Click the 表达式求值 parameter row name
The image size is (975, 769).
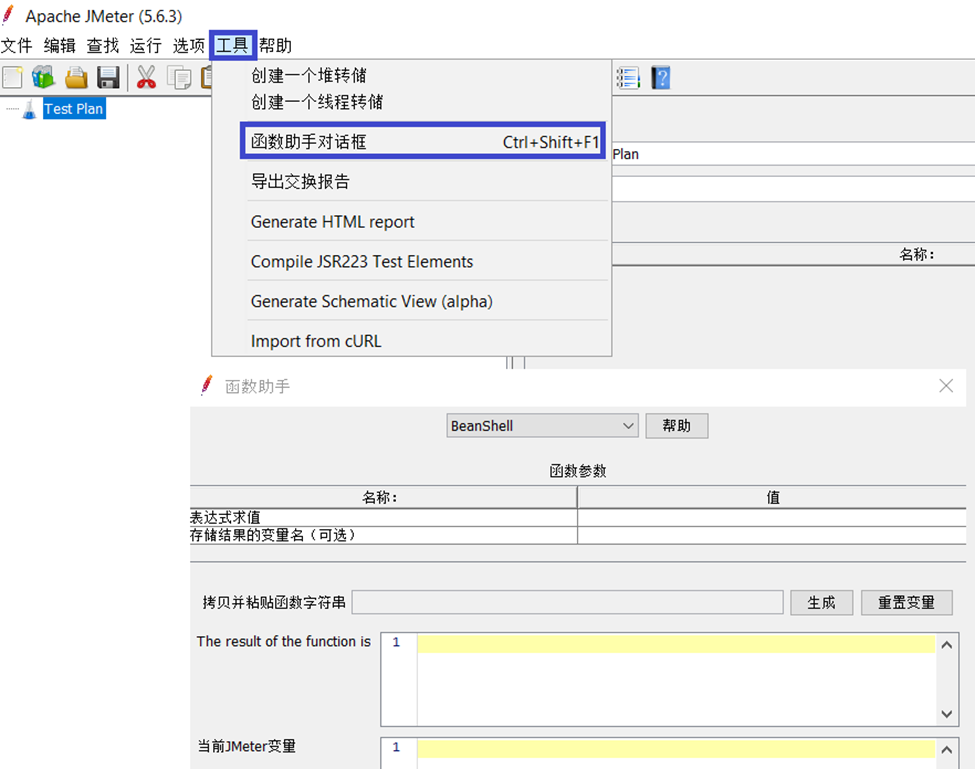[x=383, y=517]
